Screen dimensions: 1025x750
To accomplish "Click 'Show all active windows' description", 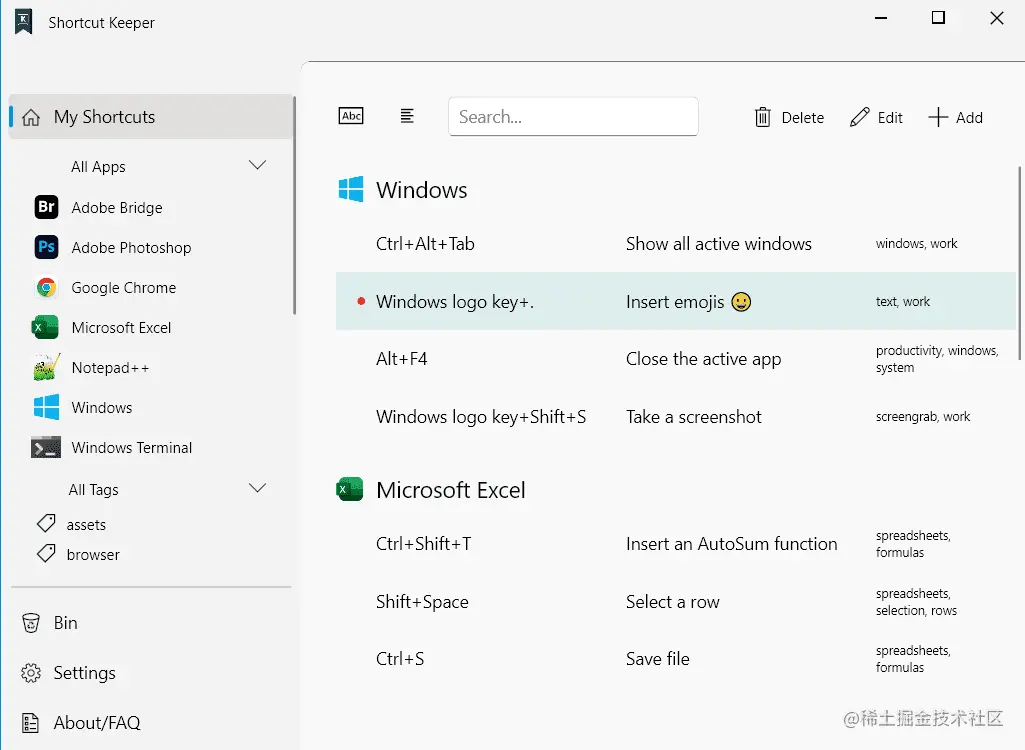I will click(718, 244).
